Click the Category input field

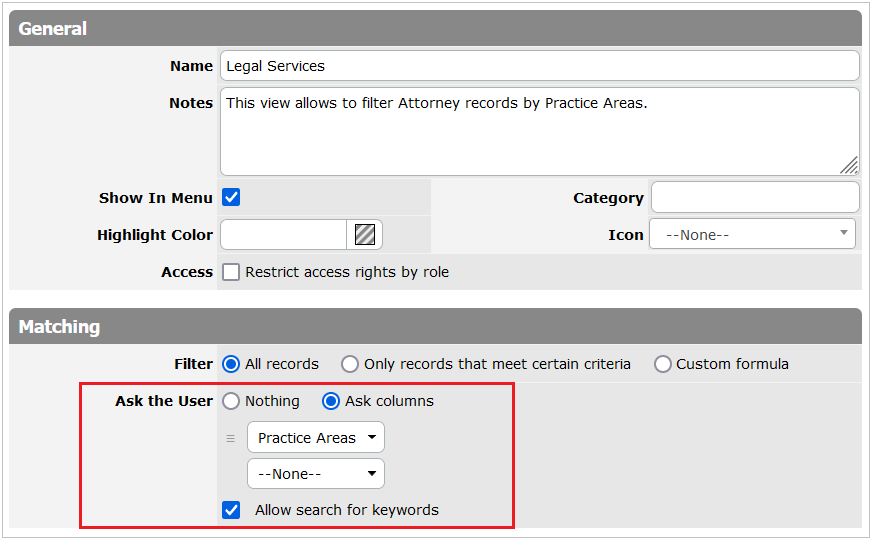755,197
